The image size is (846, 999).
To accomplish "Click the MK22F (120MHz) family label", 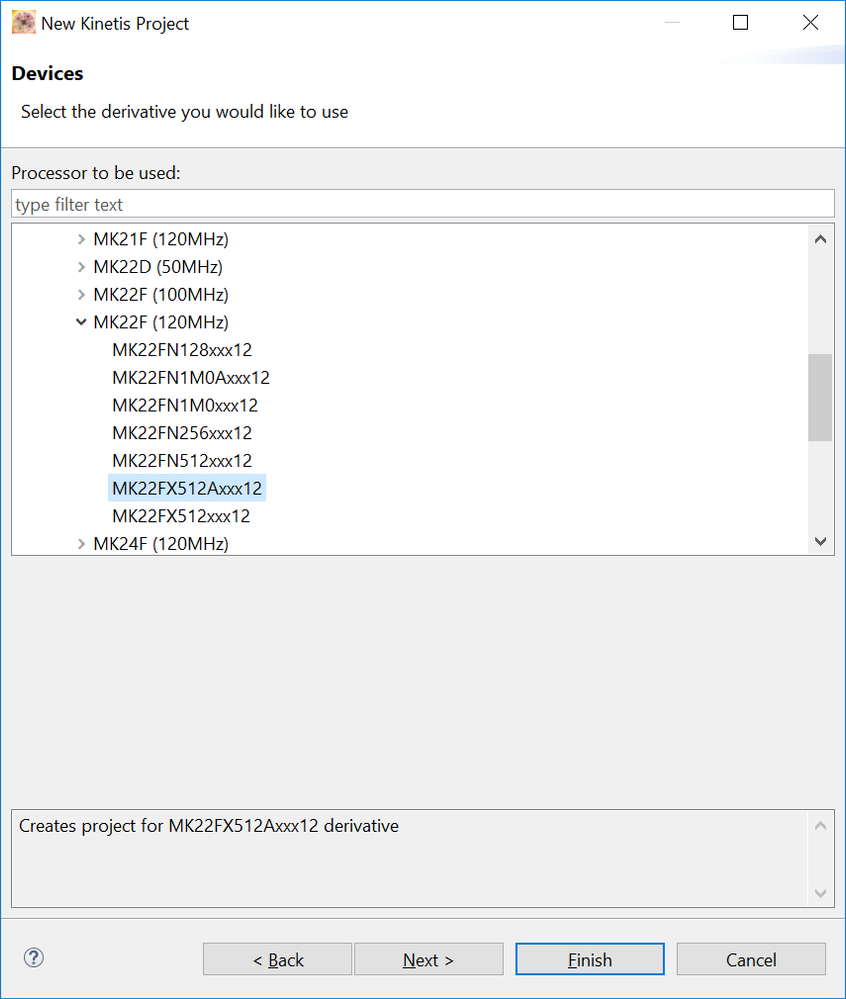I will 161,322.
